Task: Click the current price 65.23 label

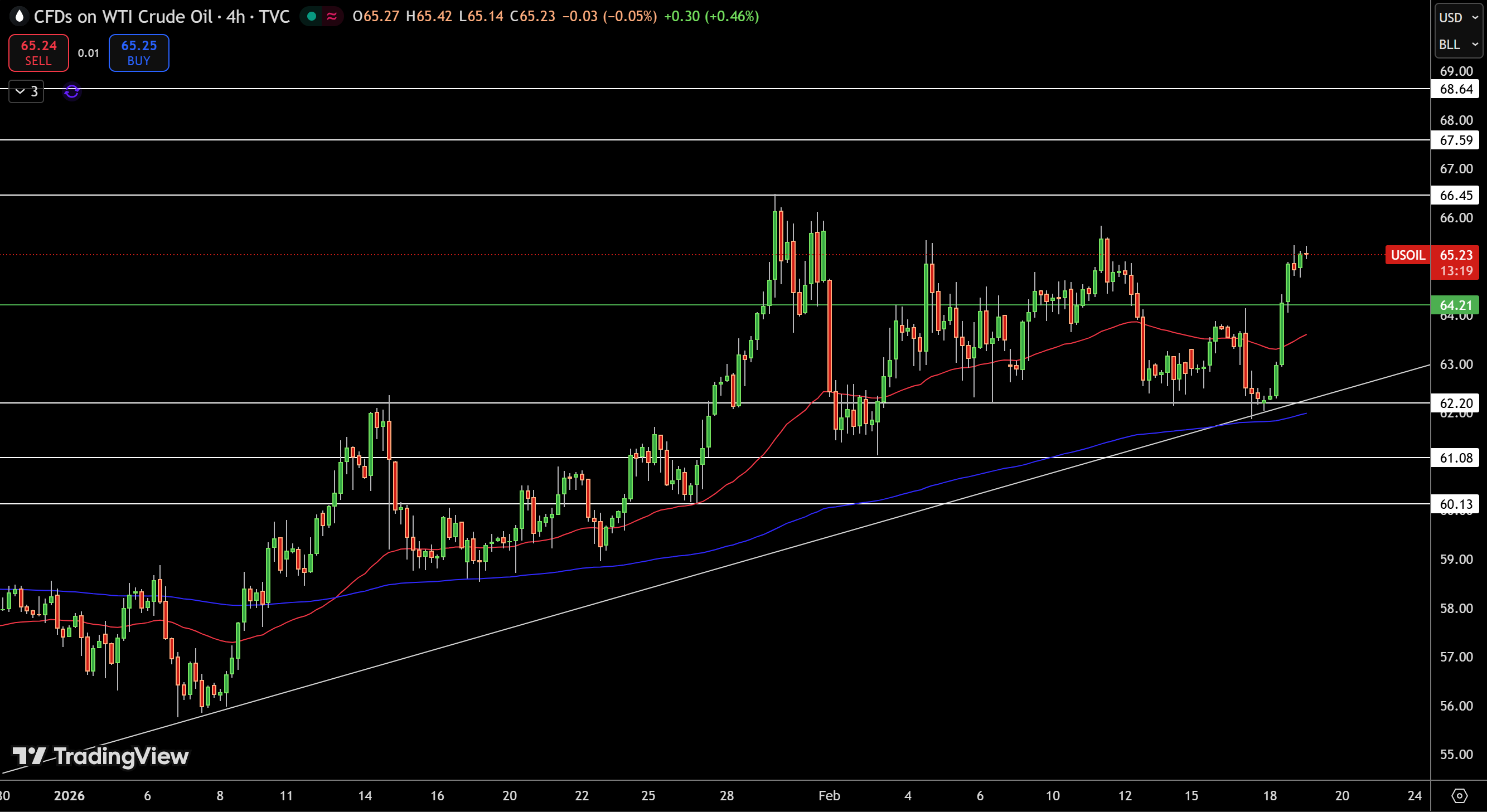Action: (x=1455, y=255)
